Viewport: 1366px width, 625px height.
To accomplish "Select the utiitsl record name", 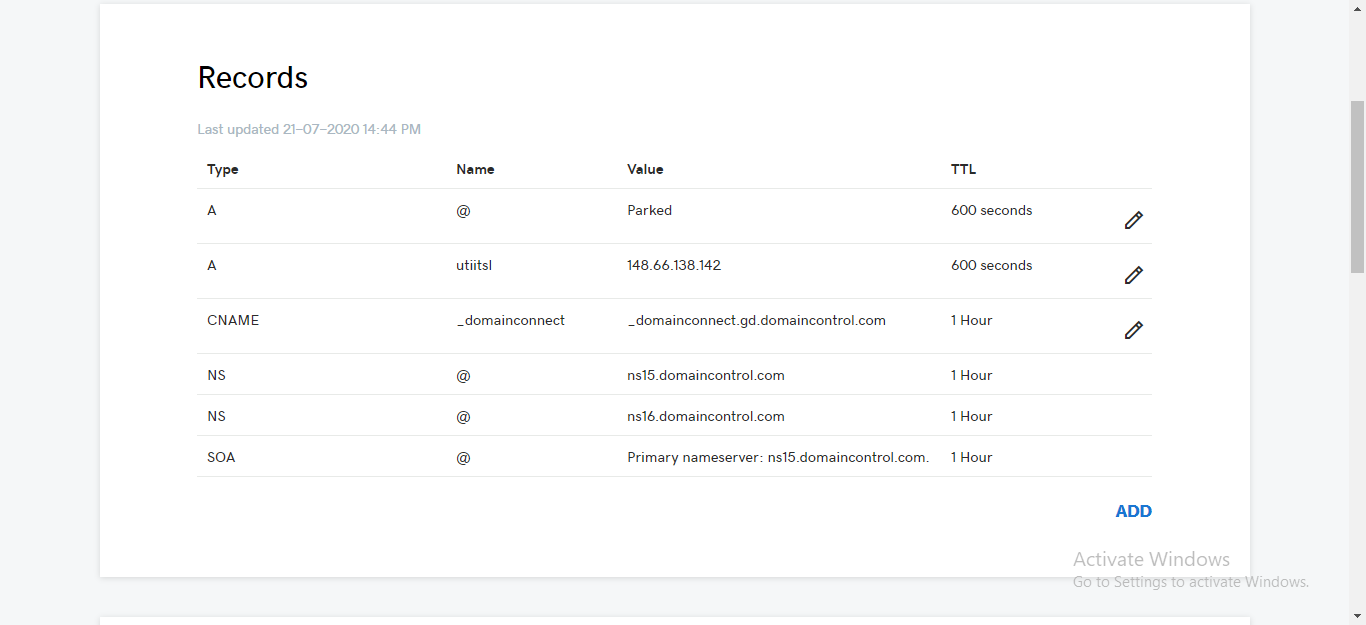I will pos(474,265).
